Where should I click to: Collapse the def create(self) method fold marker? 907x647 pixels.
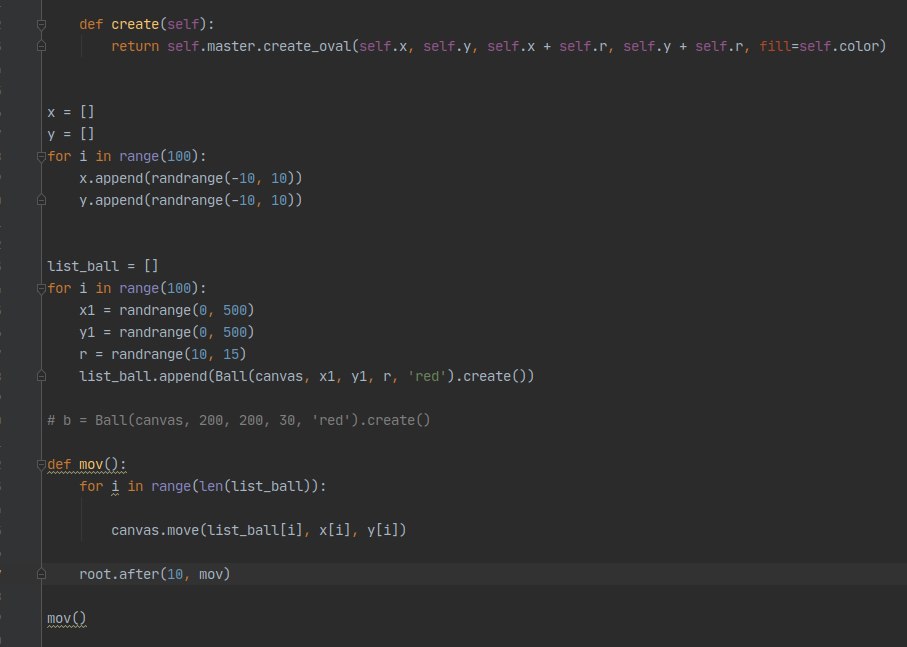click(41, 24)
